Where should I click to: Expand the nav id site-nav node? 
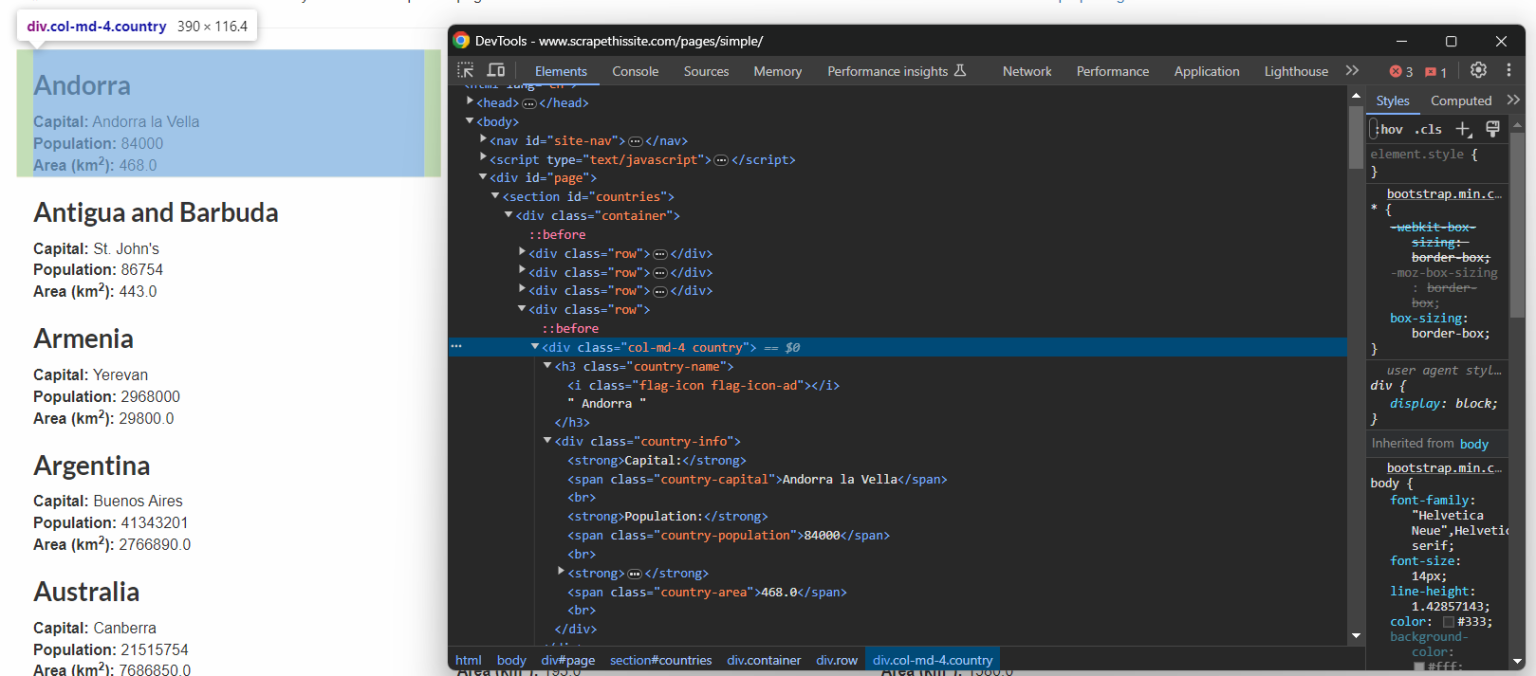pyautogui.click(x=483, y=140)
